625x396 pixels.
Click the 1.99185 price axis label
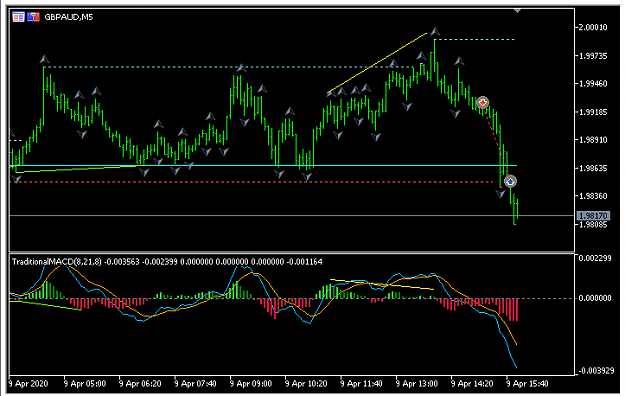pyautogui.click(x=593, y=112)
